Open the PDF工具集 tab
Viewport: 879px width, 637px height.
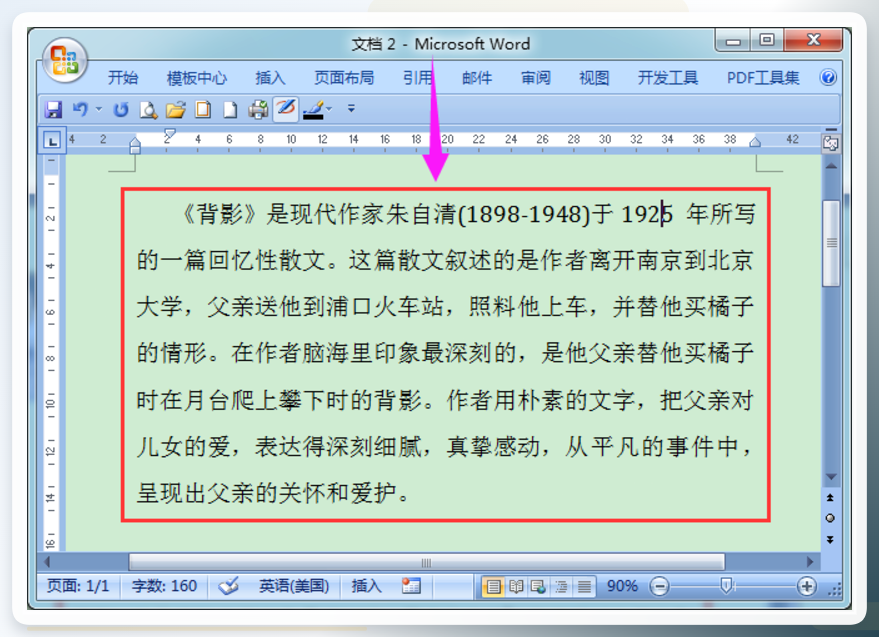(763, 77)
